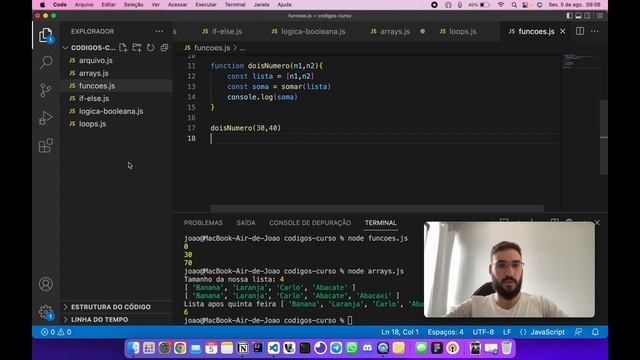
Task: Open the Editar menu
Action: (x=108, y=5)
